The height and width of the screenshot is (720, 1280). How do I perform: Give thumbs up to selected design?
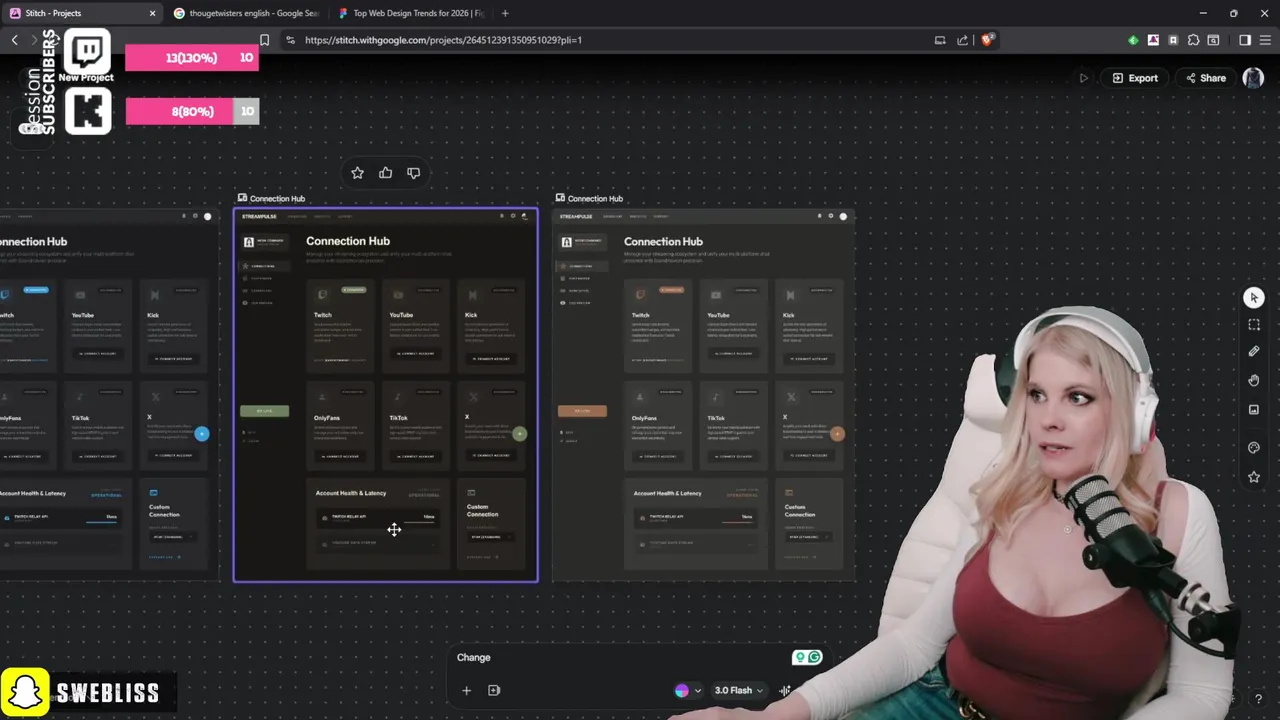pyautogui.click(x=385, y=173)
